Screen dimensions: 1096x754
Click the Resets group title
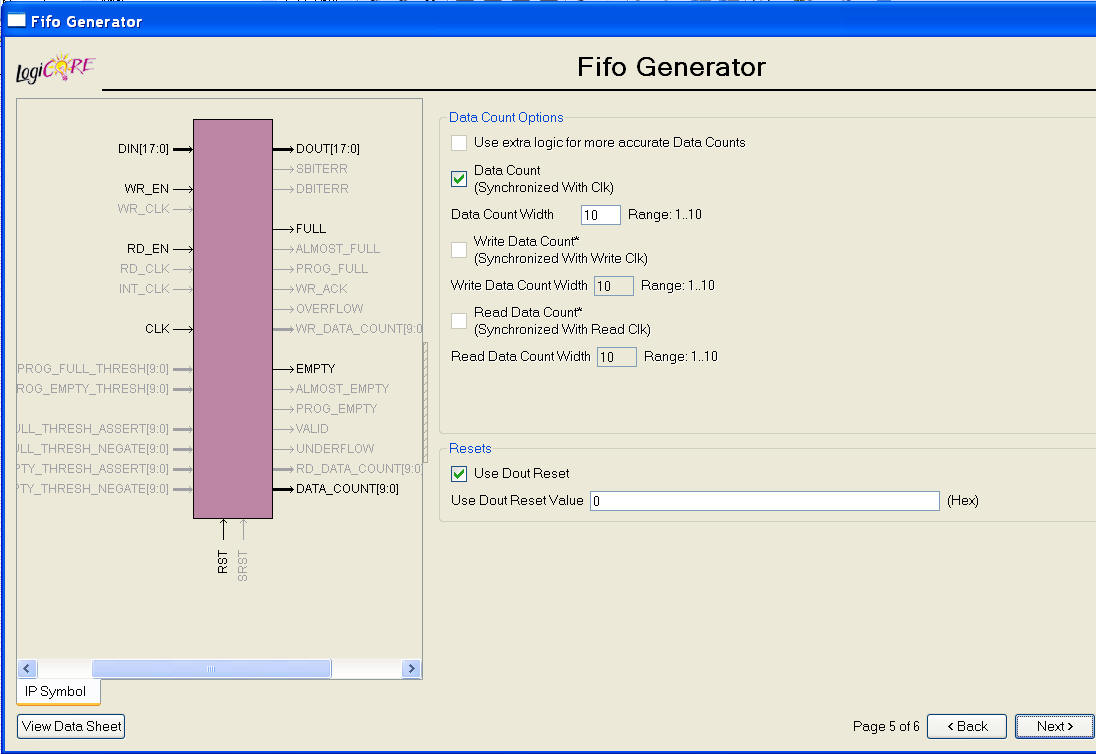tap(470, 449)
